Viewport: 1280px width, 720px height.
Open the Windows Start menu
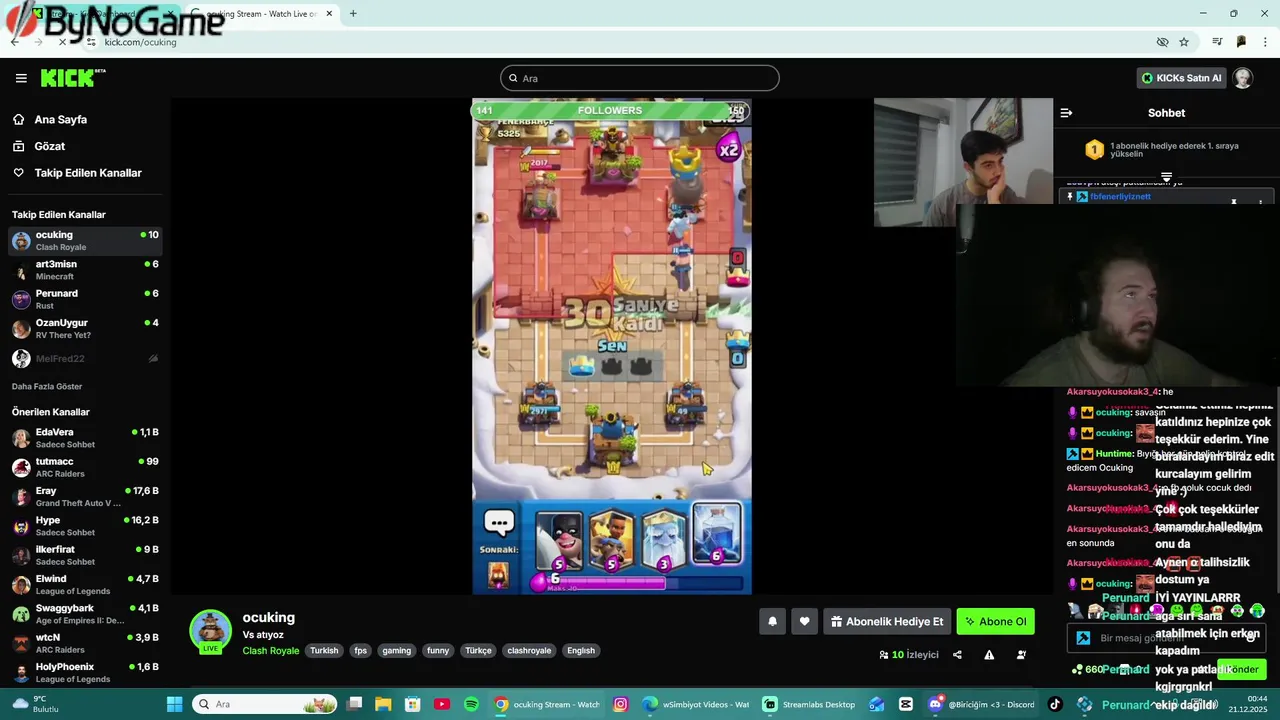[175, 704]
